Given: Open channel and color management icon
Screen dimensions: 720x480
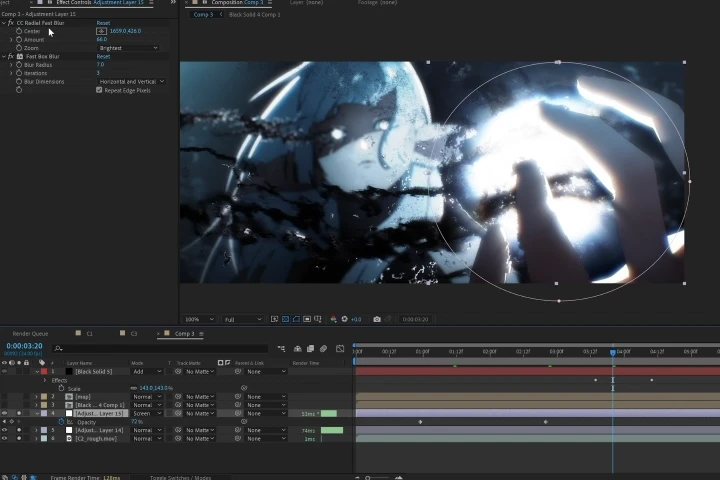Looking at the screenshot, I should click(333, 319).
